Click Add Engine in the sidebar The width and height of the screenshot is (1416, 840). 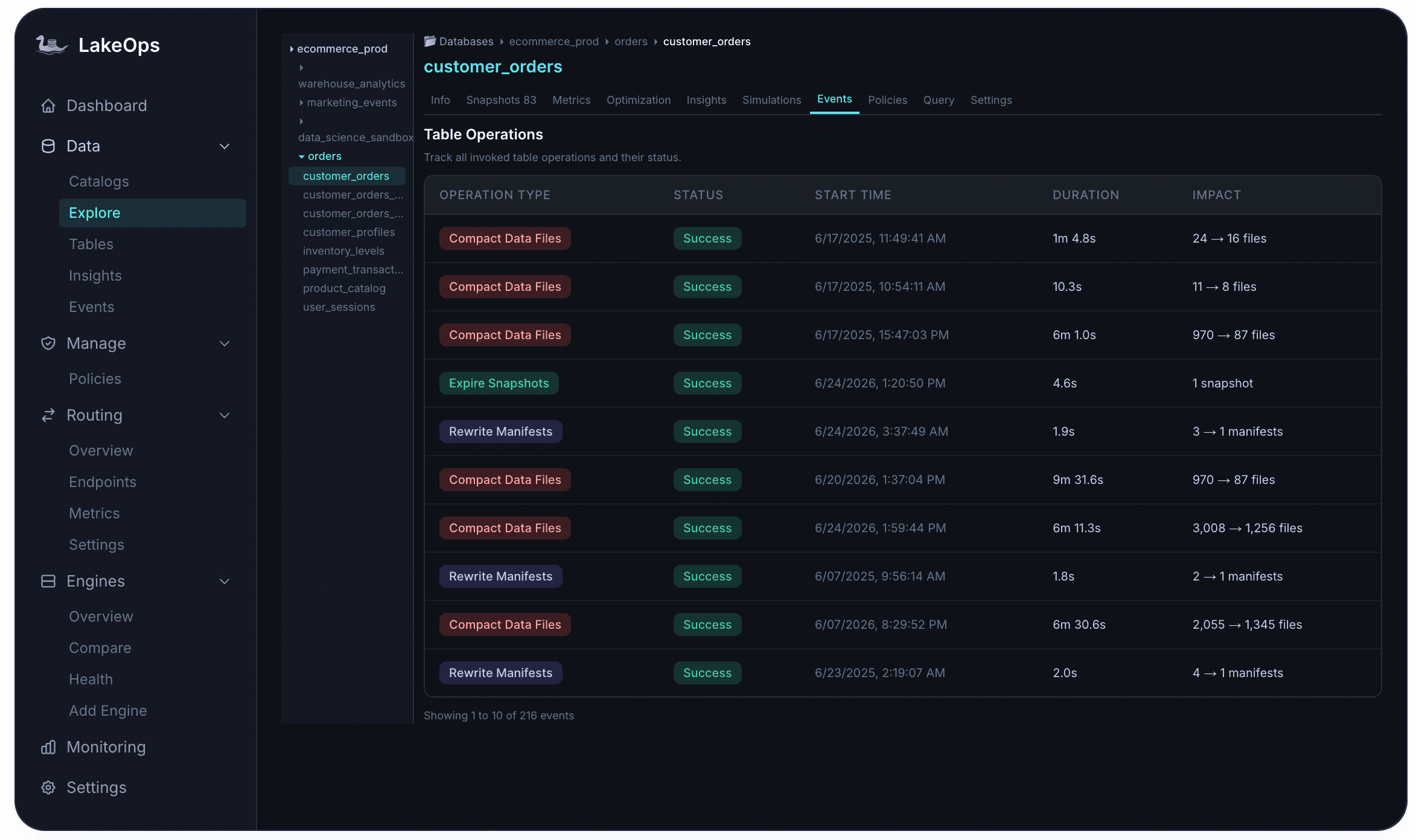[x=108, y=711]
